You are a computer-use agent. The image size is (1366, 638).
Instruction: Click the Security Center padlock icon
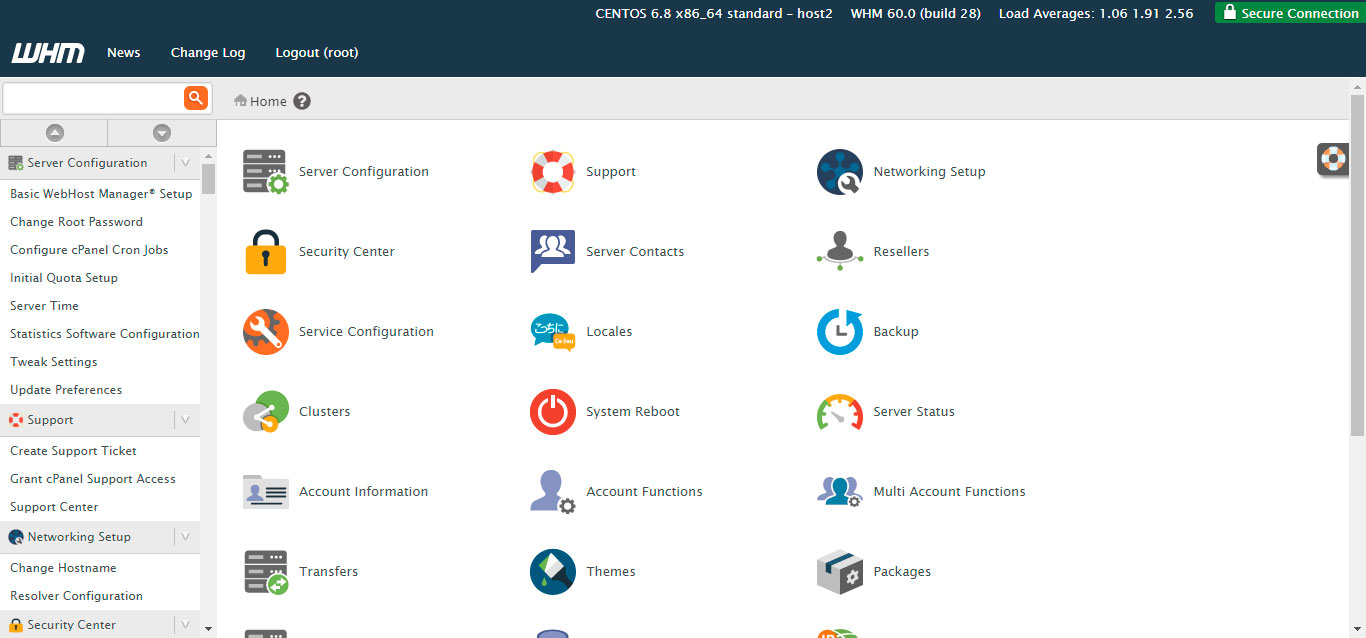pos(265,252)
